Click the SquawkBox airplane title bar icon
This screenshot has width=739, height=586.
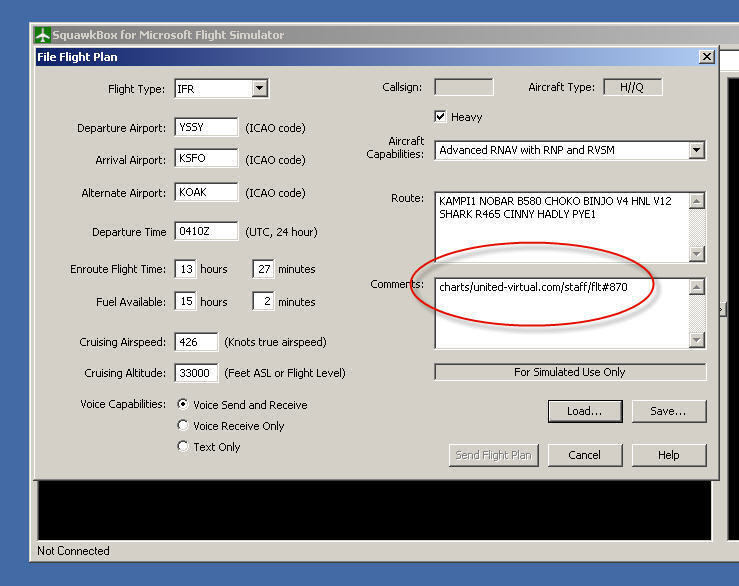tap(43, 35)
